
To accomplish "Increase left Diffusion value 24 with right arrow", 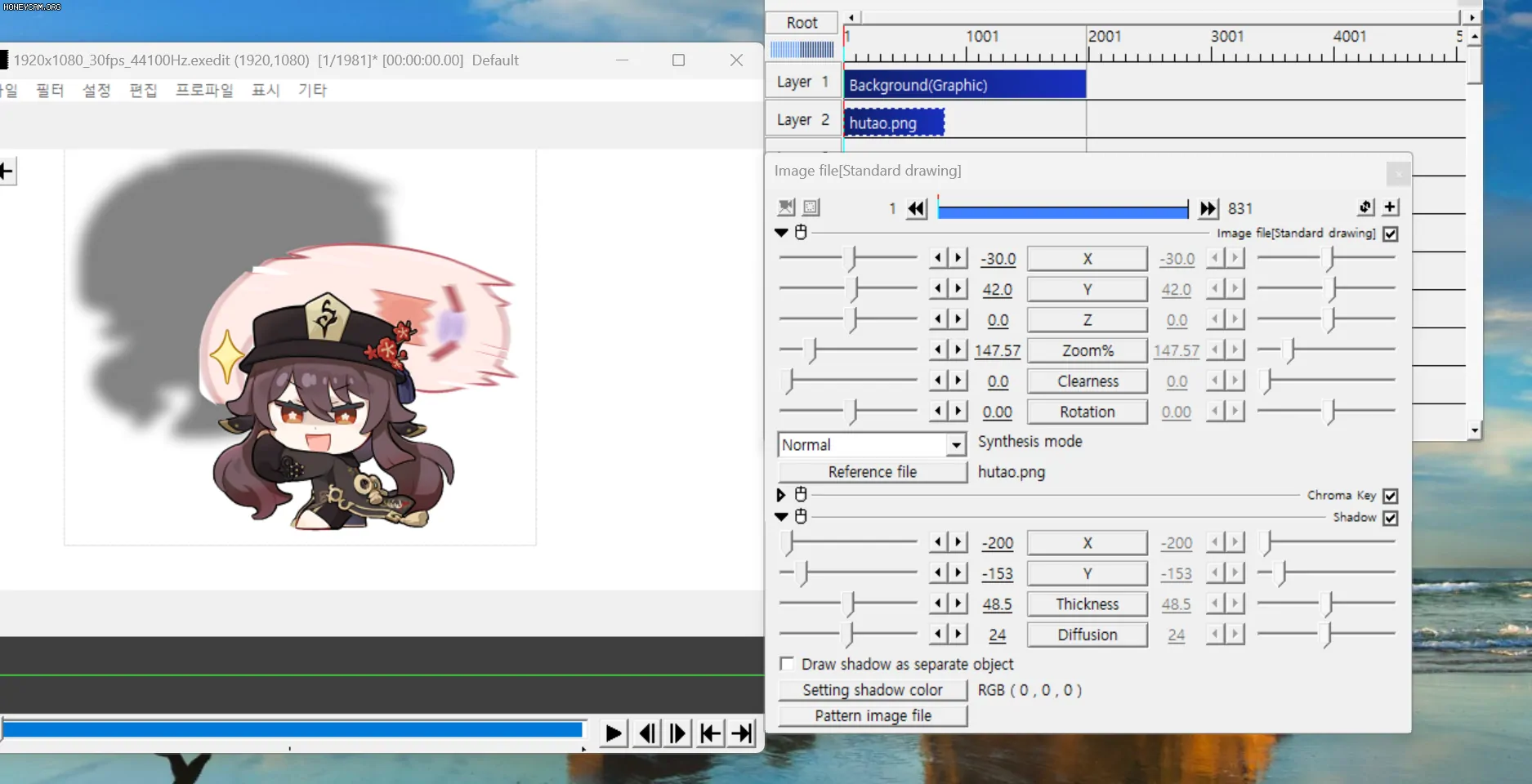I will pyautogui.click(x=958, y=634).
